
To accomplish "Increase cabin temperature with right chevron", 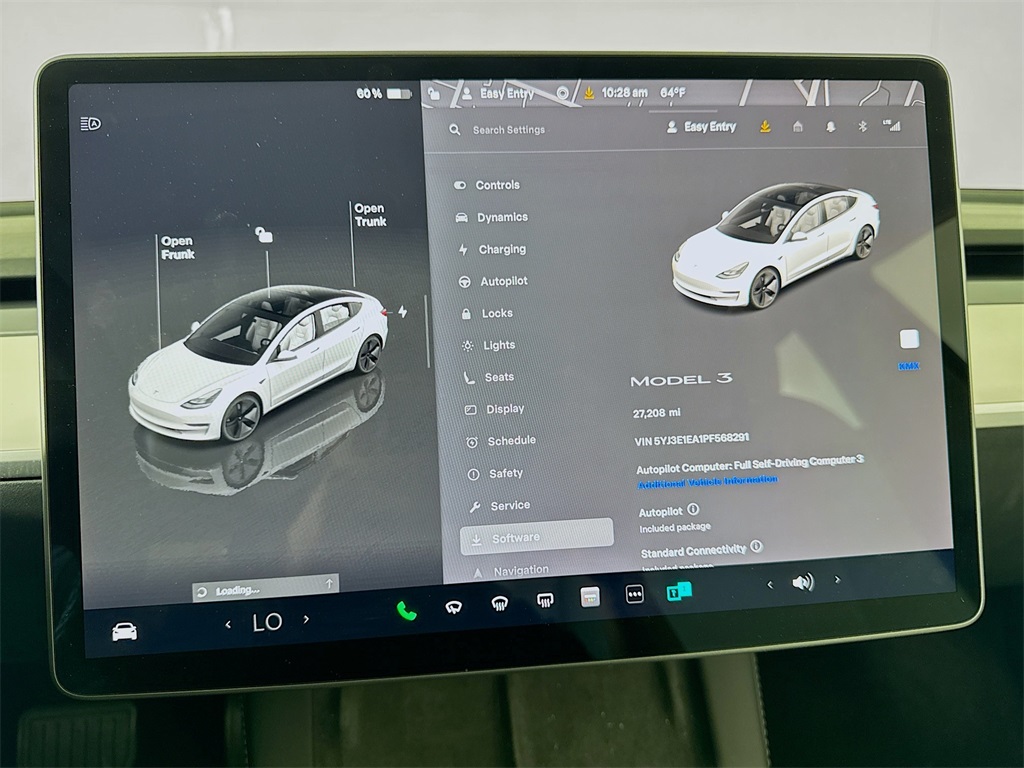I will pos(306,618).
